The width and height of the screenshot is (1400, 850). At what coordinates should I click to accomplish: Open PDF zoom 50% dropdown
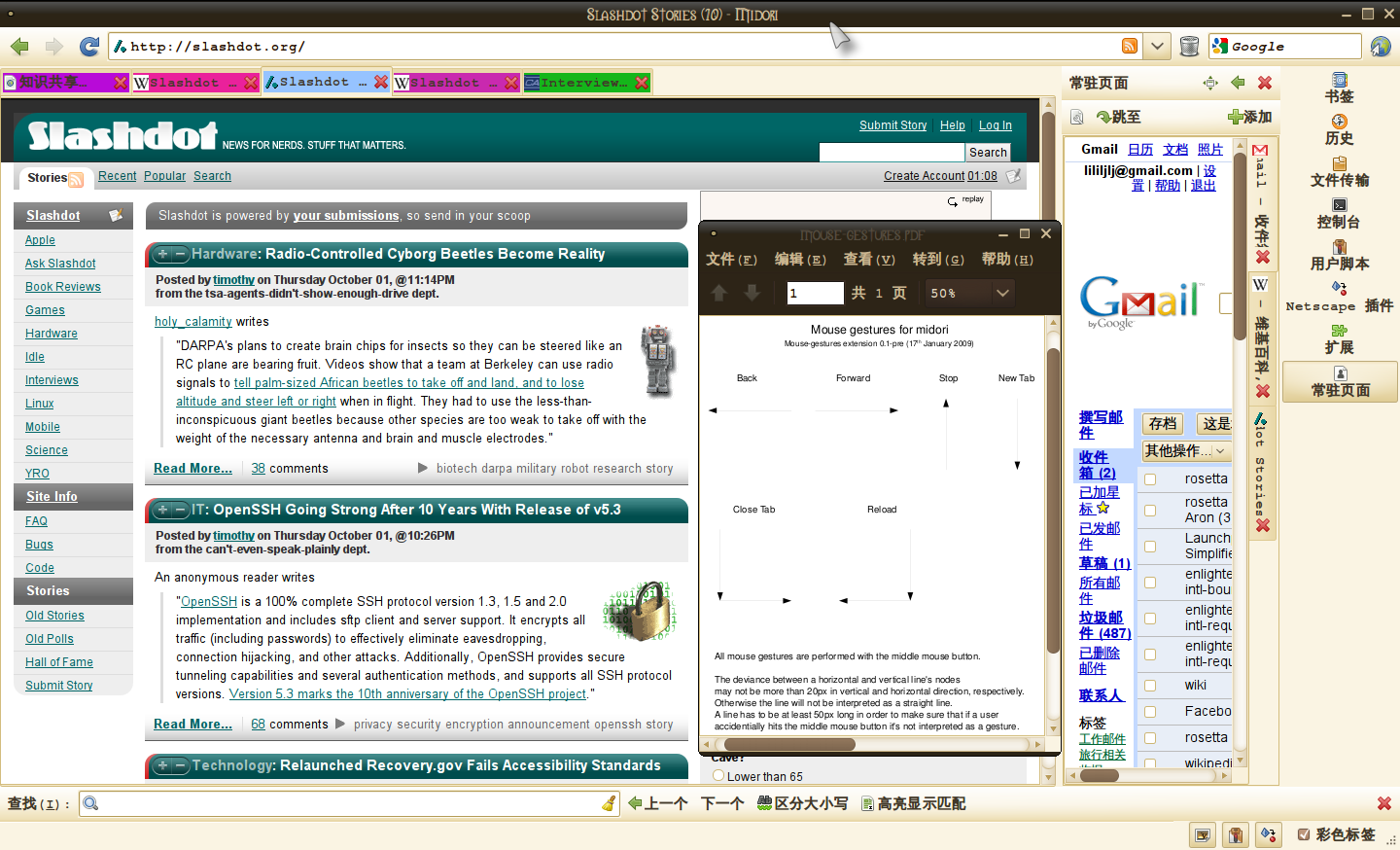[1002, 293]
